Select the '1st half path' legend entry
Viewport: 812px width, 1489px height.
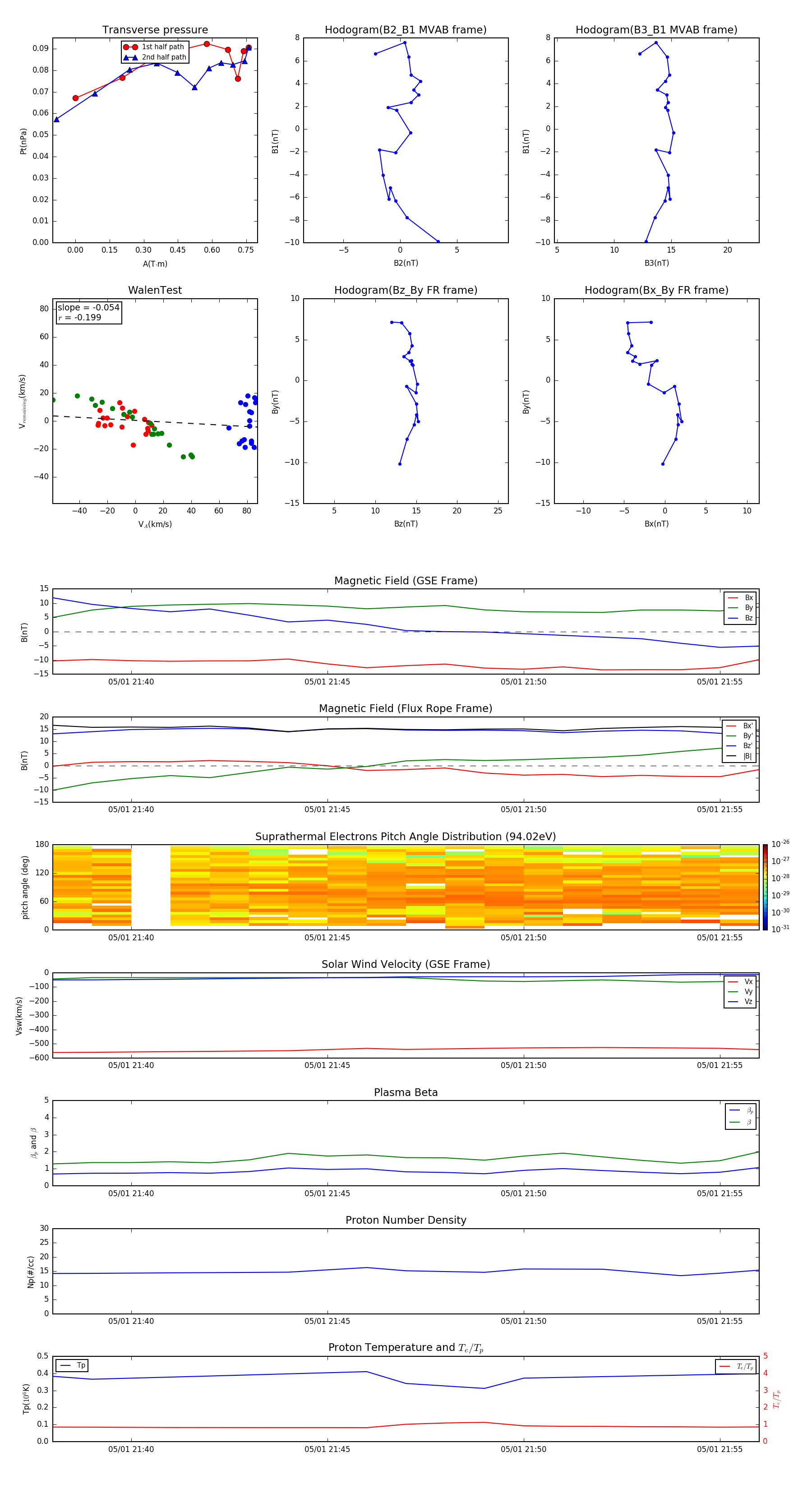pyautogui.click(x=154, y=47)
